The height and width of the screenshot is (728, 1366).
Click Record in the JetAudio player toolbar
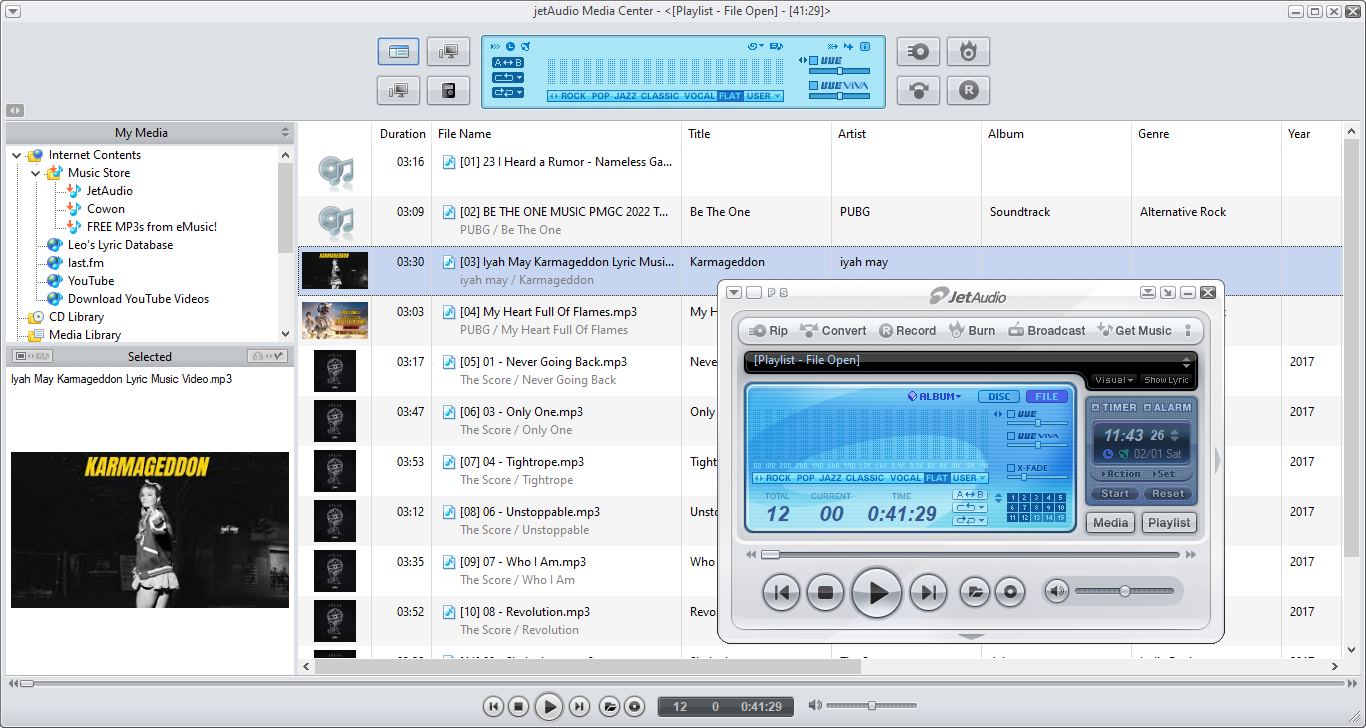(x=907, y=330)
